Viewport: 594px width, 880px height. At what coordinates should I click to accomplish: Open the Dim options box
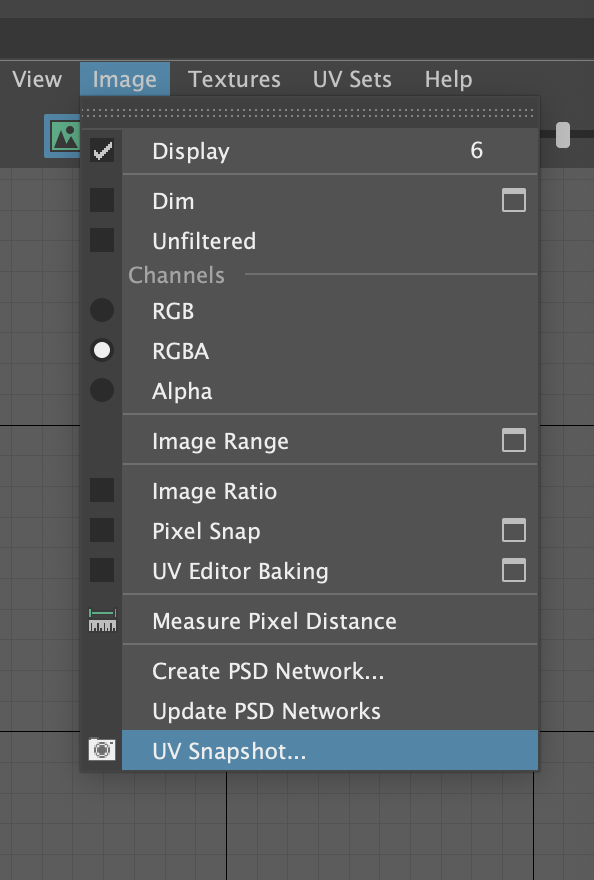point(514,200)
